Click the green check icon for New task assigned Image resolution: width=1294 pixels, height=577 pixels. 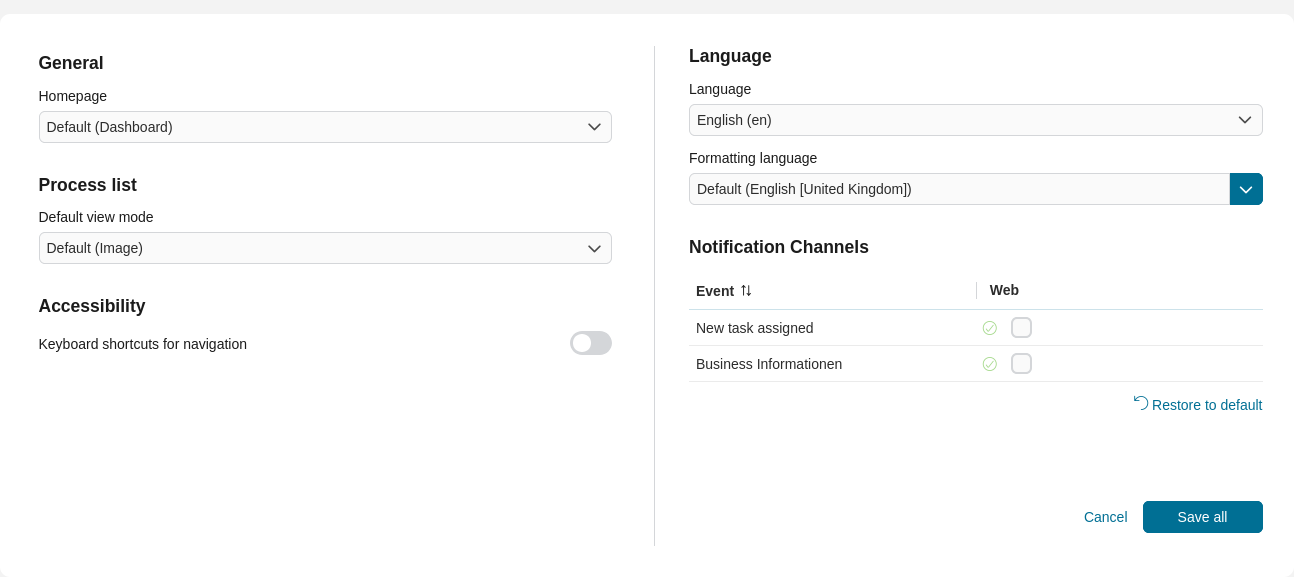click(x=989, y=328)
